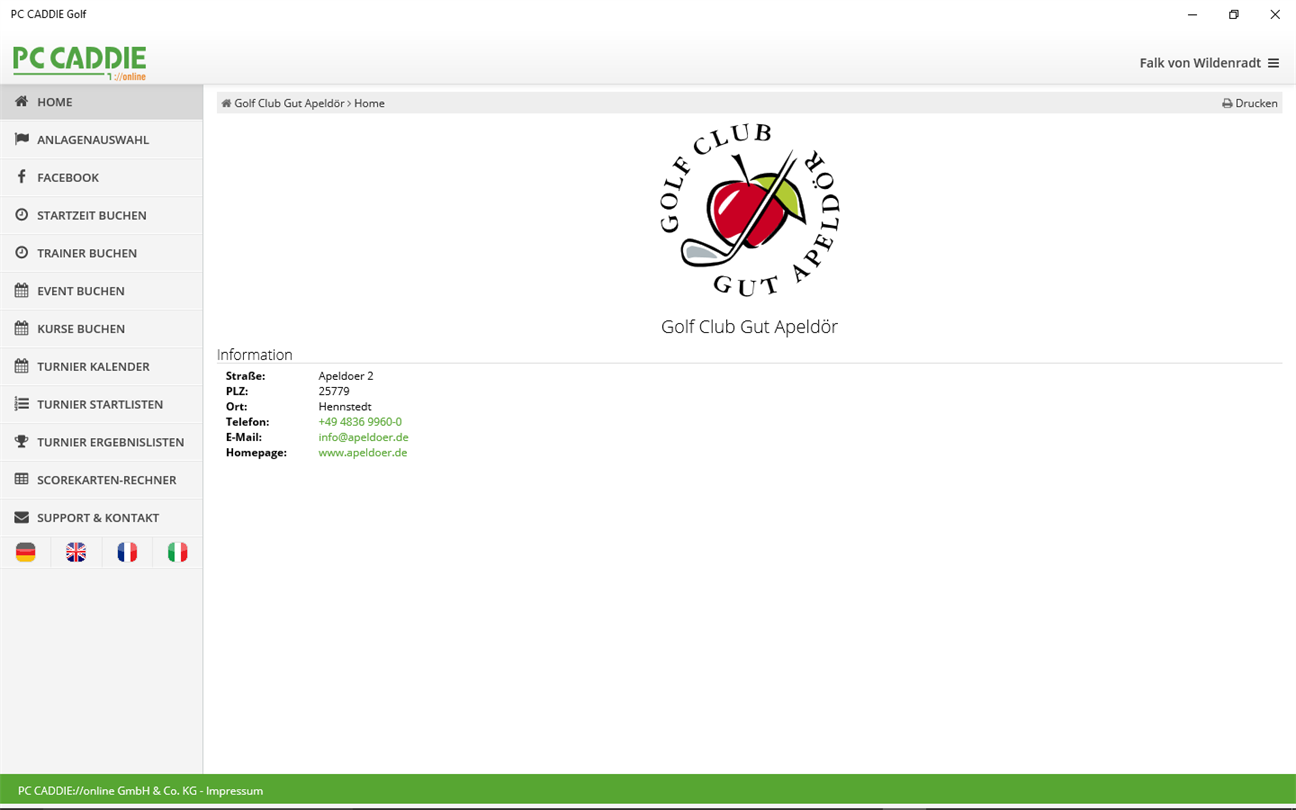Click the calendar icon beside Kurse Buchen

(21, 328)
